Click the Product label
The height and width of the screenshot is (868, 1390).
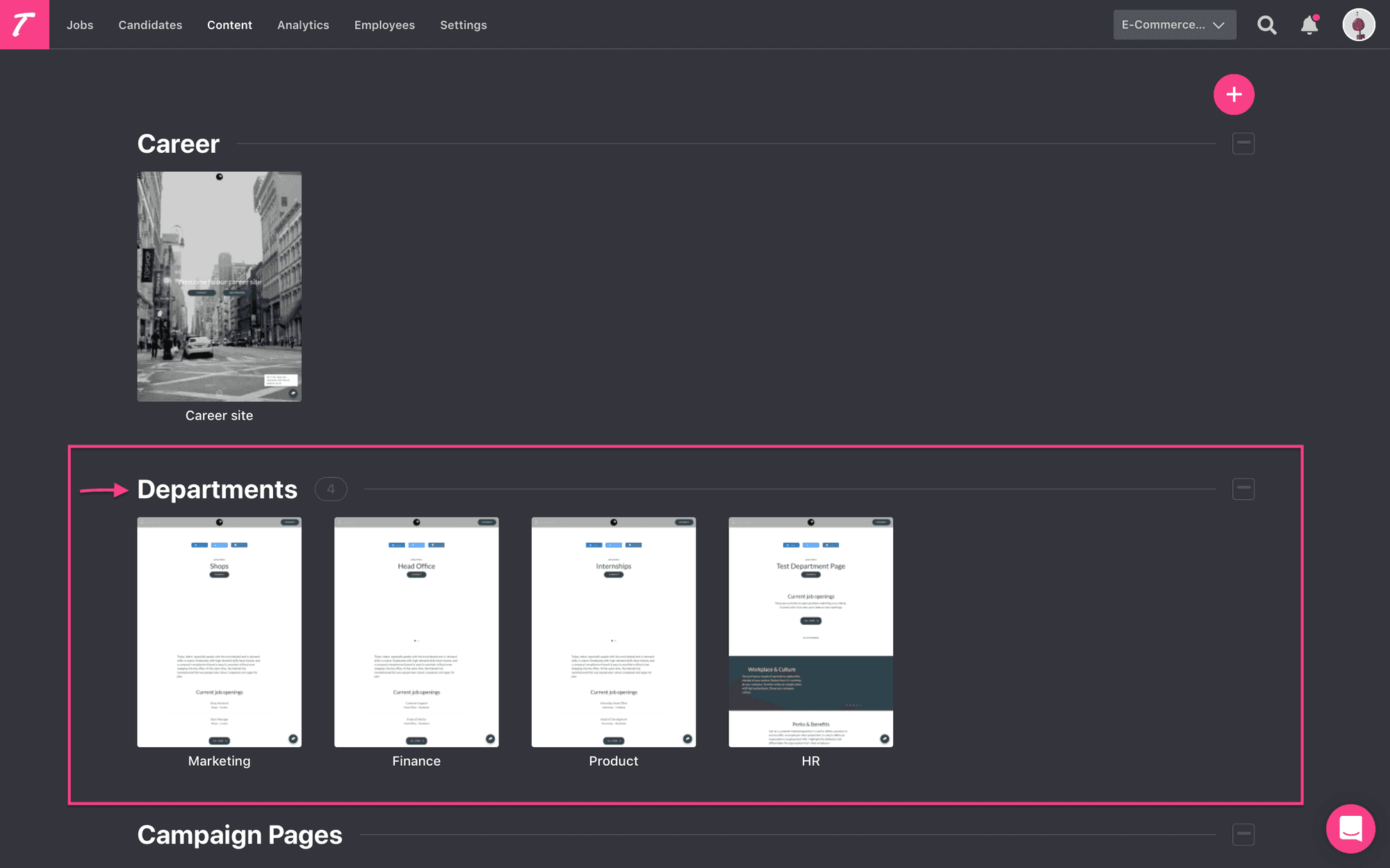tap(614, 761)
